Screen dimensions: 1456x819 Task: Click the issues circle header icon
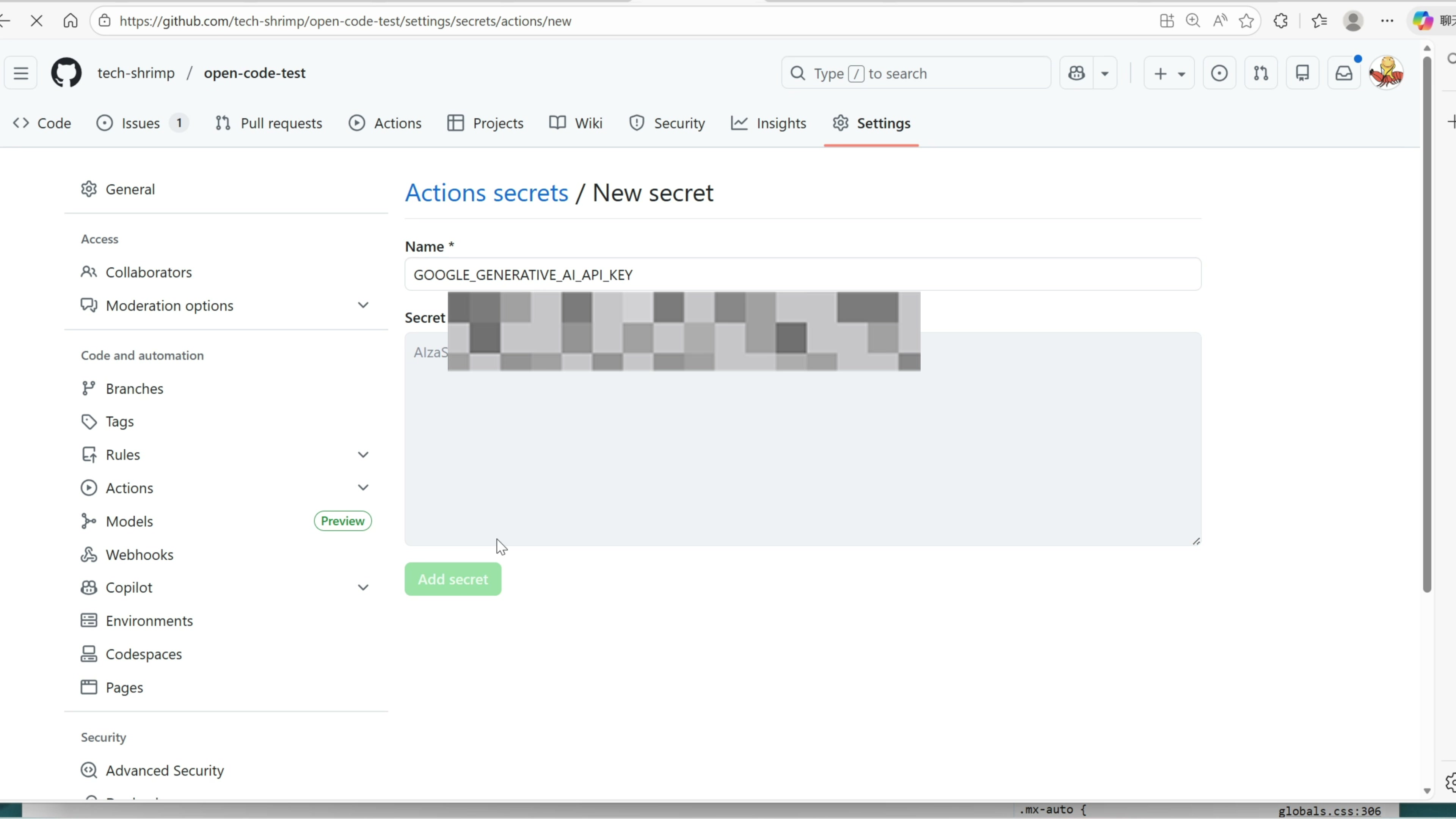[1219, 73]
